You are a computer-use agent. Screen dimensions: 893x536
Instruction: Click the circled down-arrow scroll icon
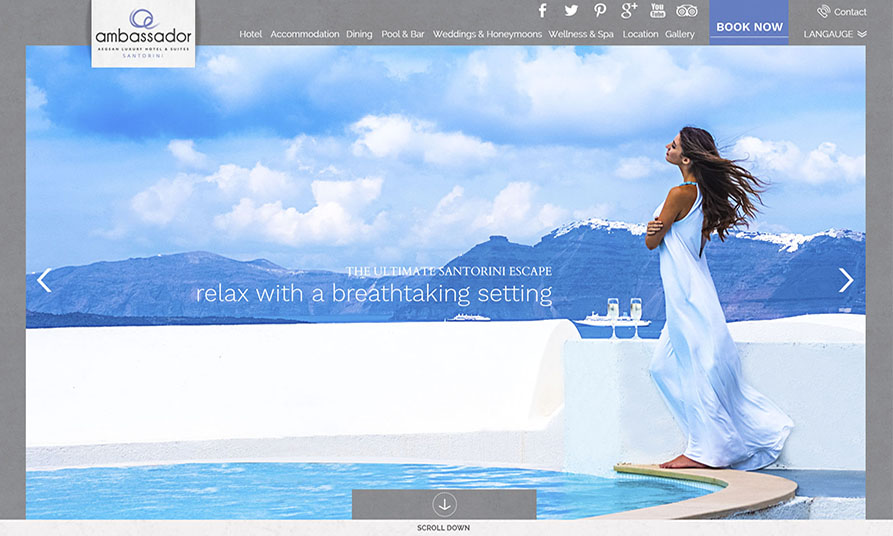[x=444, y=504]
